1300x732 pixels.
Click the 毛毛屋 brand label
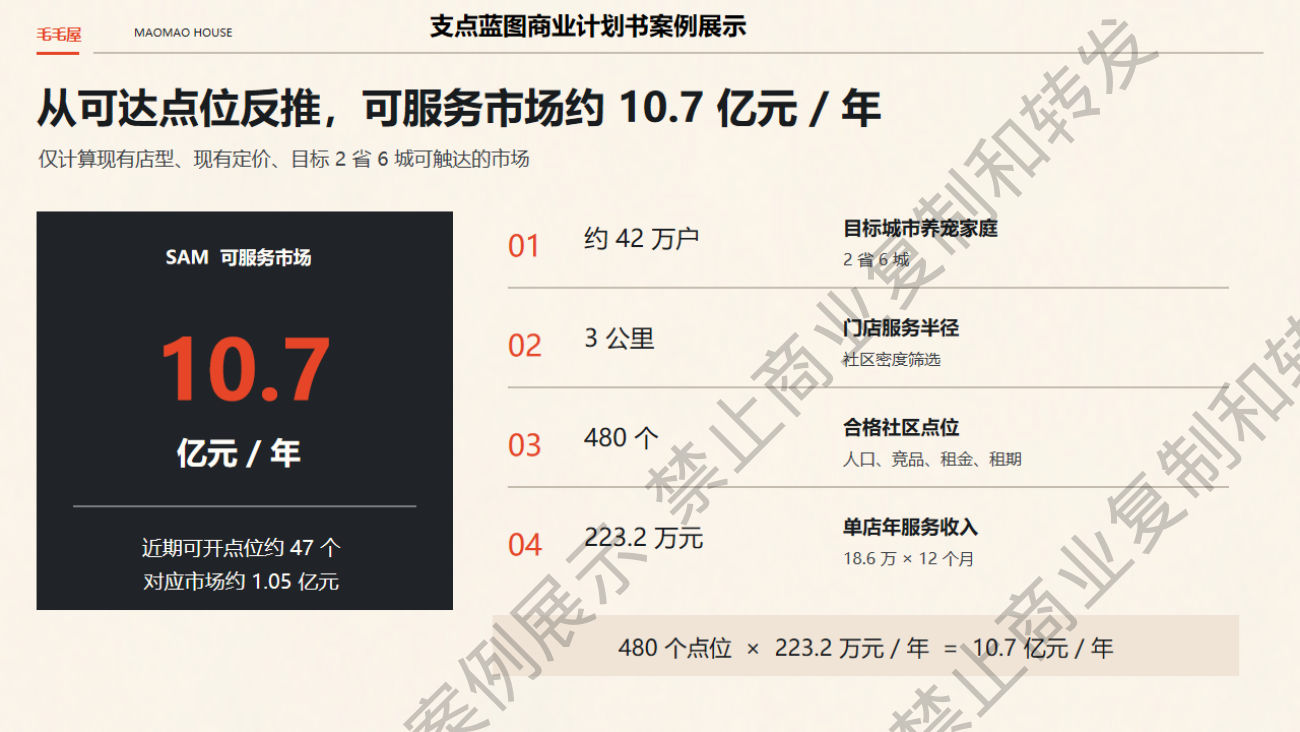tap(59, 33)
